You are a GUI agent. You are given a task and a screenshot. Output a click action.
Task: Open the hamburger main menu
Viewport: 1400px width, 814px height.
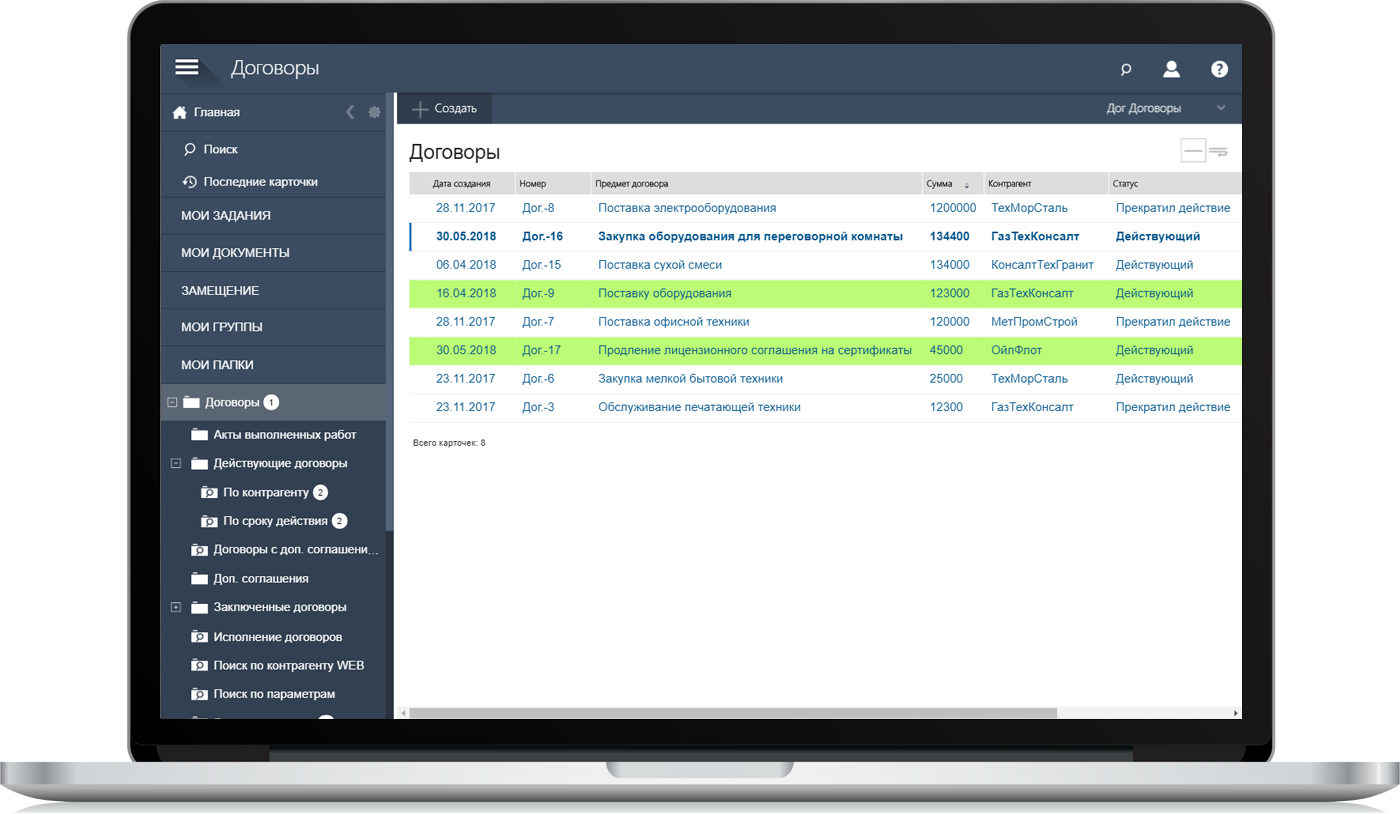(x=186, y=67)
